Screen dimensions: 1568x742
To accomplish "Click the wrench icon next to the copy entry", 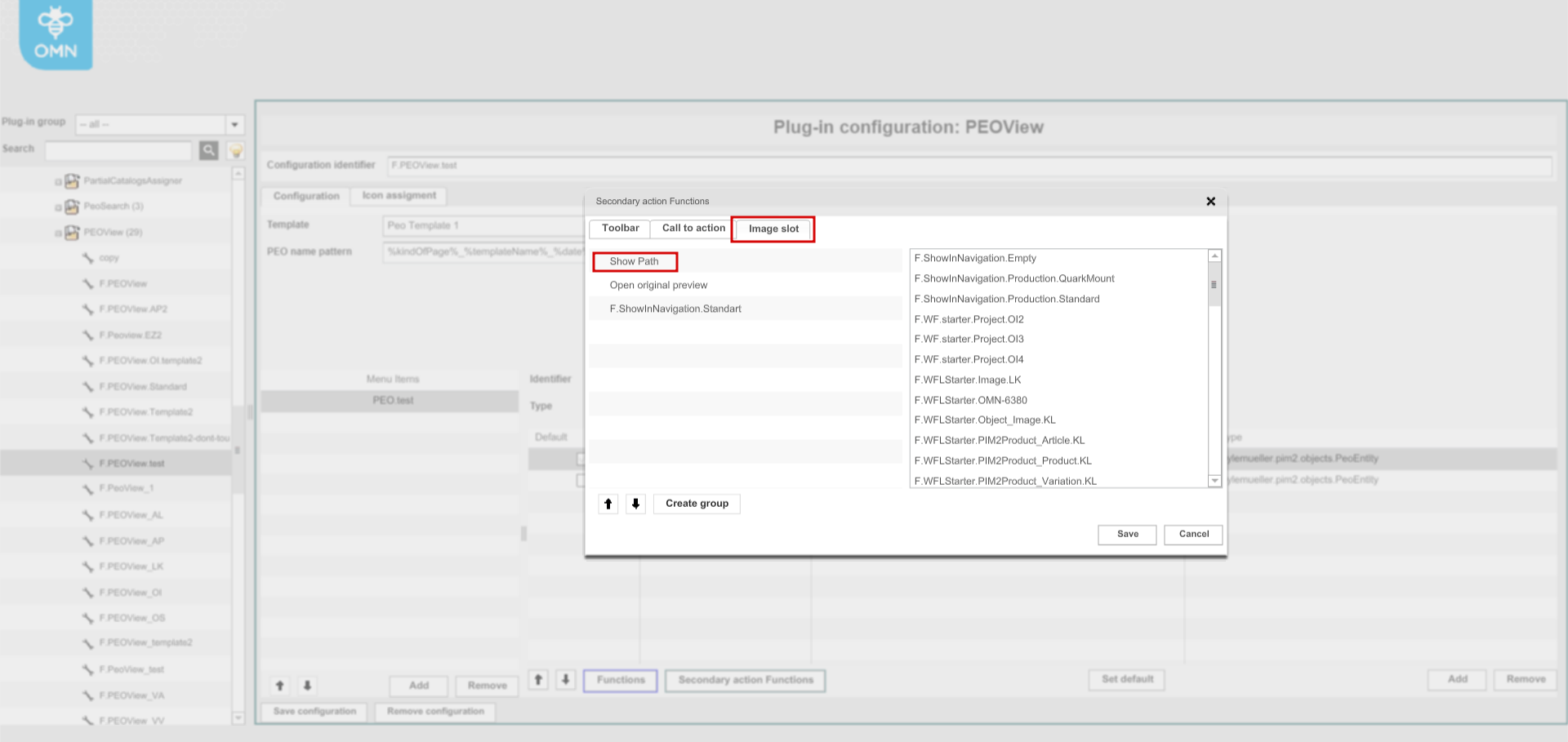I will [x=87, y=258].
